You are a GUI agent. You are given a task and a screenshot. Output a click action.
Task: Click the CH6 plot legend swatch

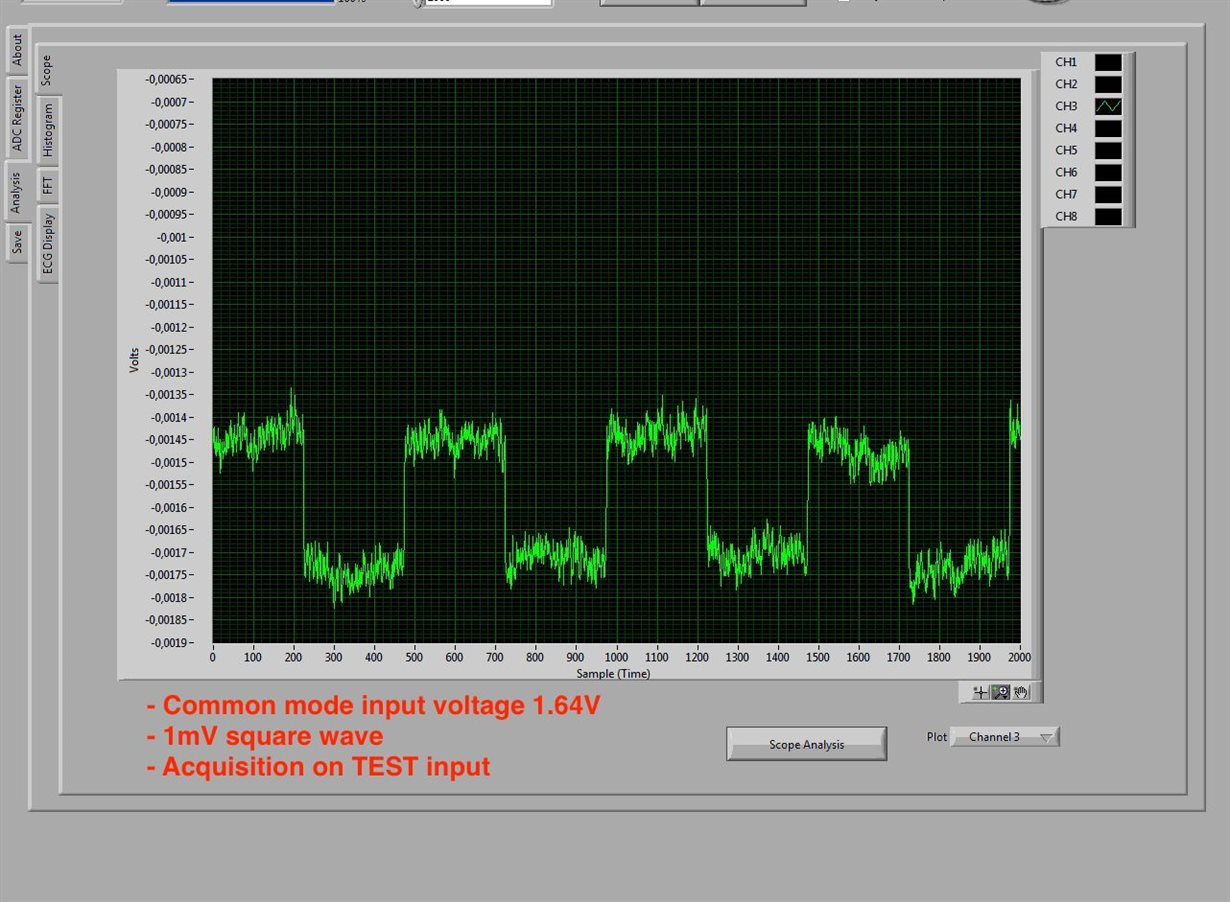(x=1108, y=172)
